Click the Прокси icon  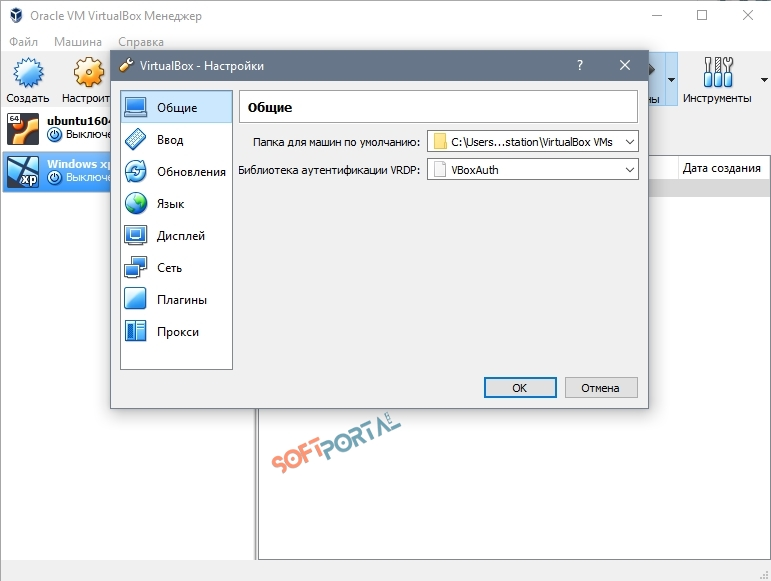pos(135,331)
